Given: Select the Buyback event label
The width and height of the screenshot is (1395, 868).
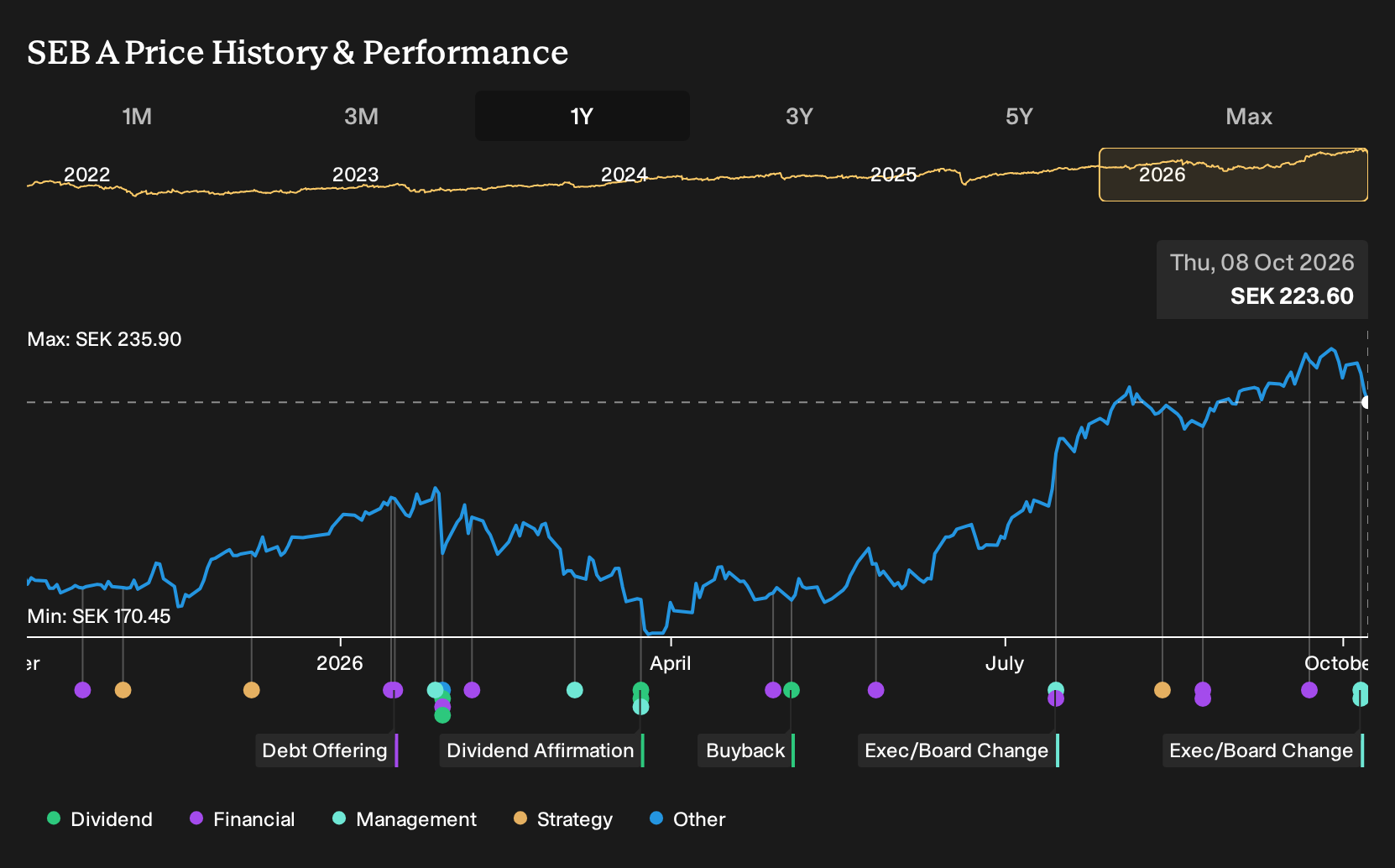Looking at the screenshot, I should (746, 750).
